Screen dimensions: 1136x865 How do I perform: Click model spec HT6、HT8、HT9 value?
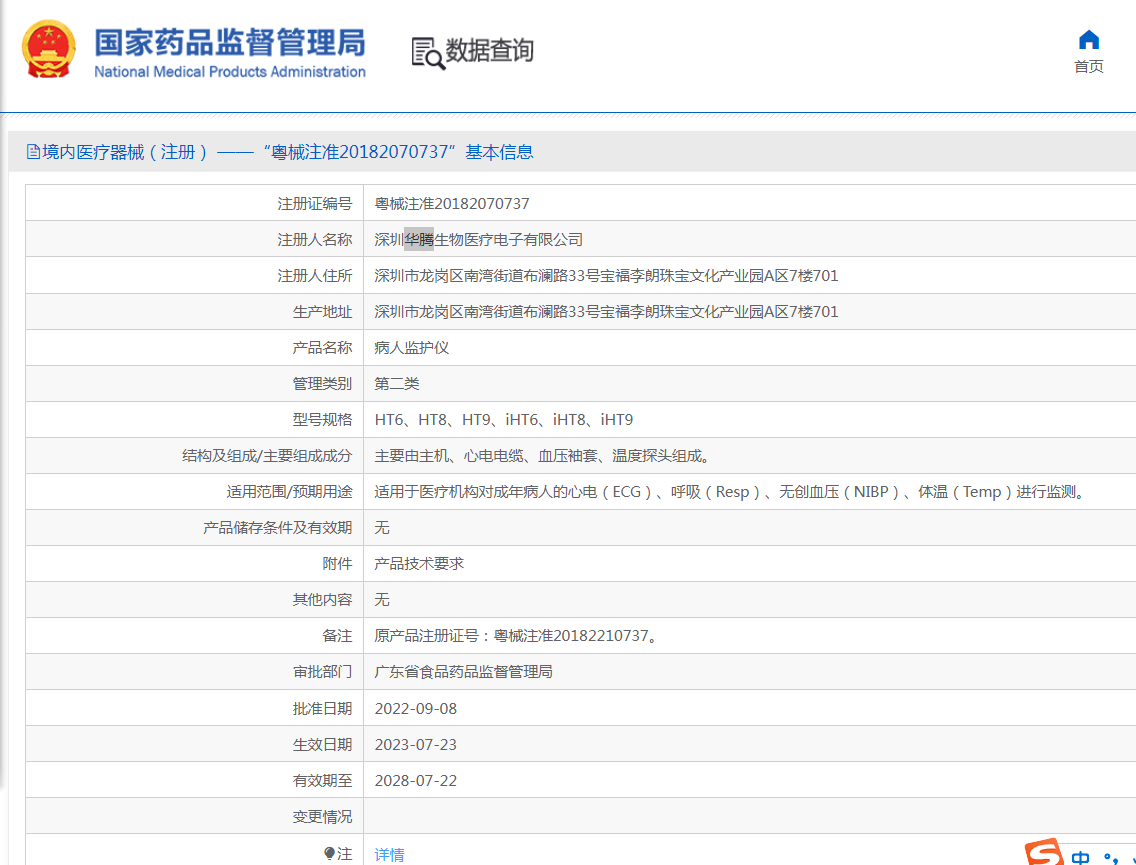(504, 419)
